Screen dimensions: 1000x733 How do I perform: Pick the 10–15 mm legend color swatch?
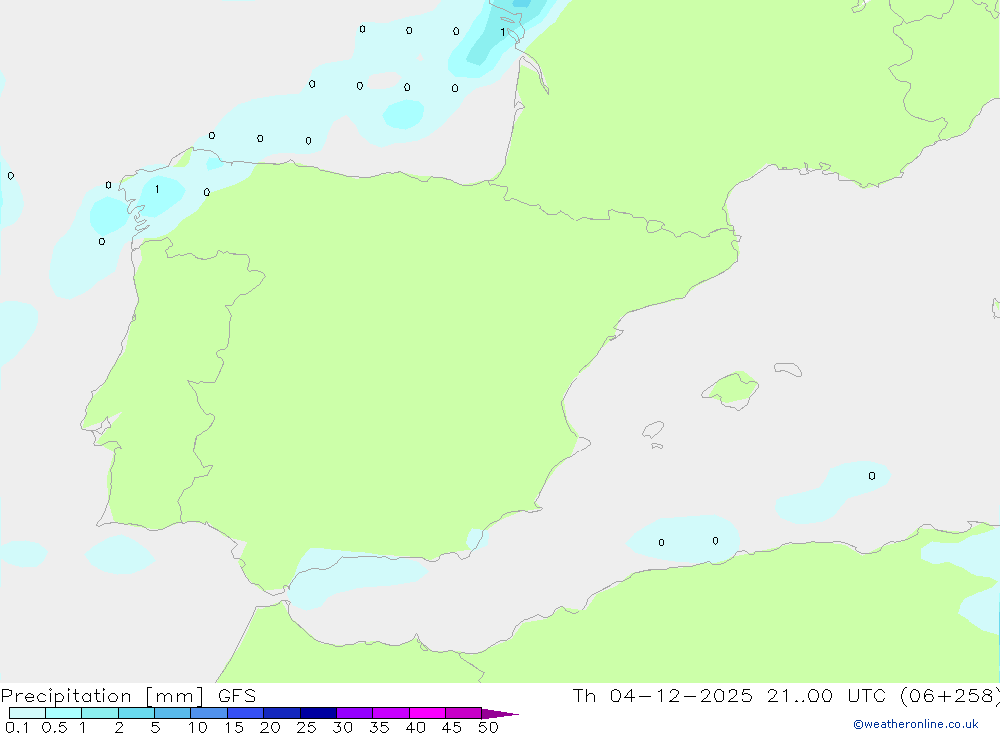pos(209,713)
